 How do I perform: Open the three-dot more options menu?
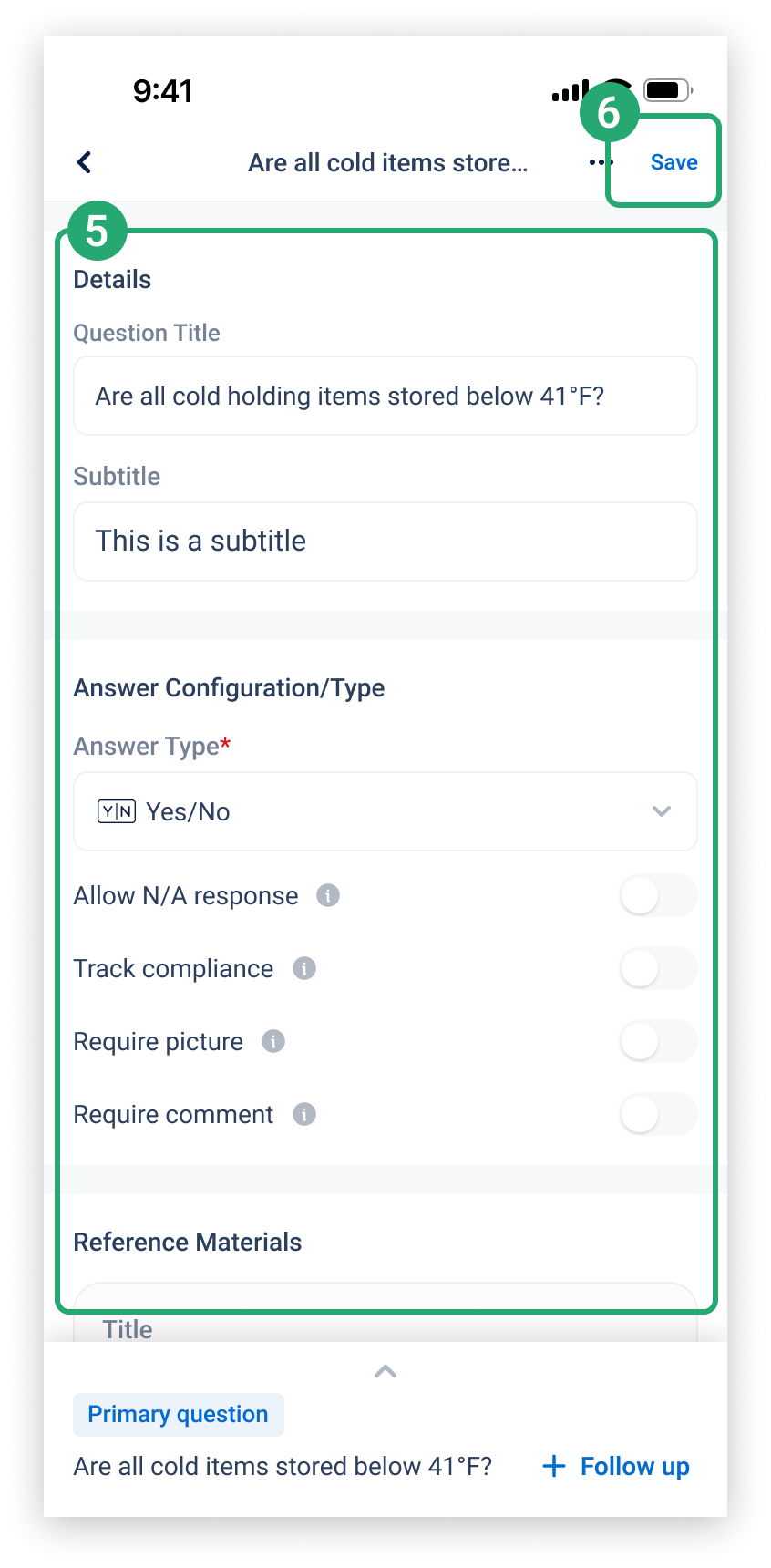coord(600,162)
